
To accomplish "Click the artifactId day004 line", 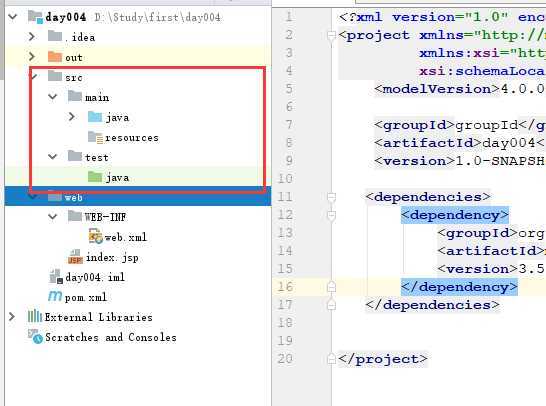I will pos(460,143).
